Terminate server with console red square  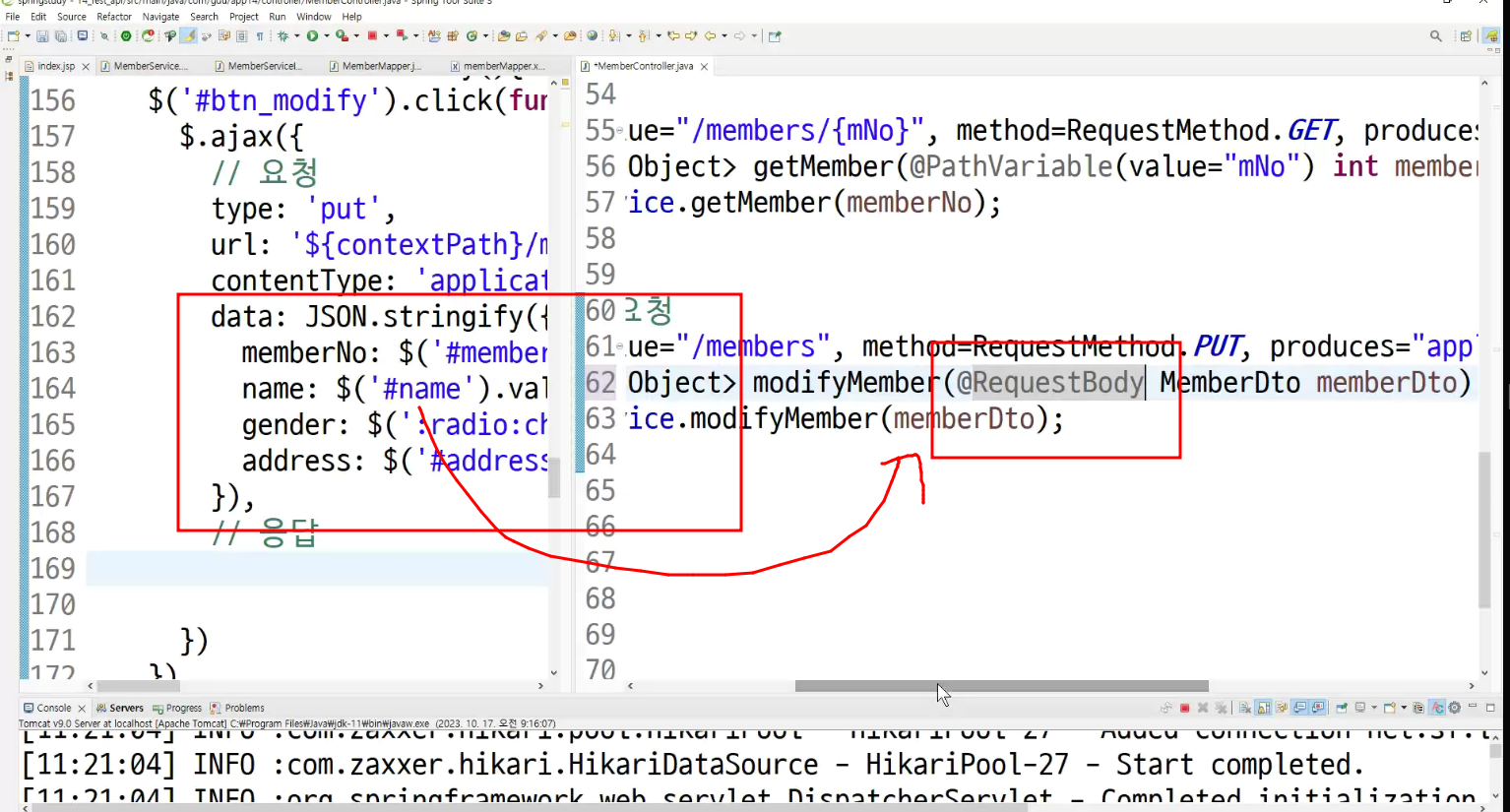1184,708
